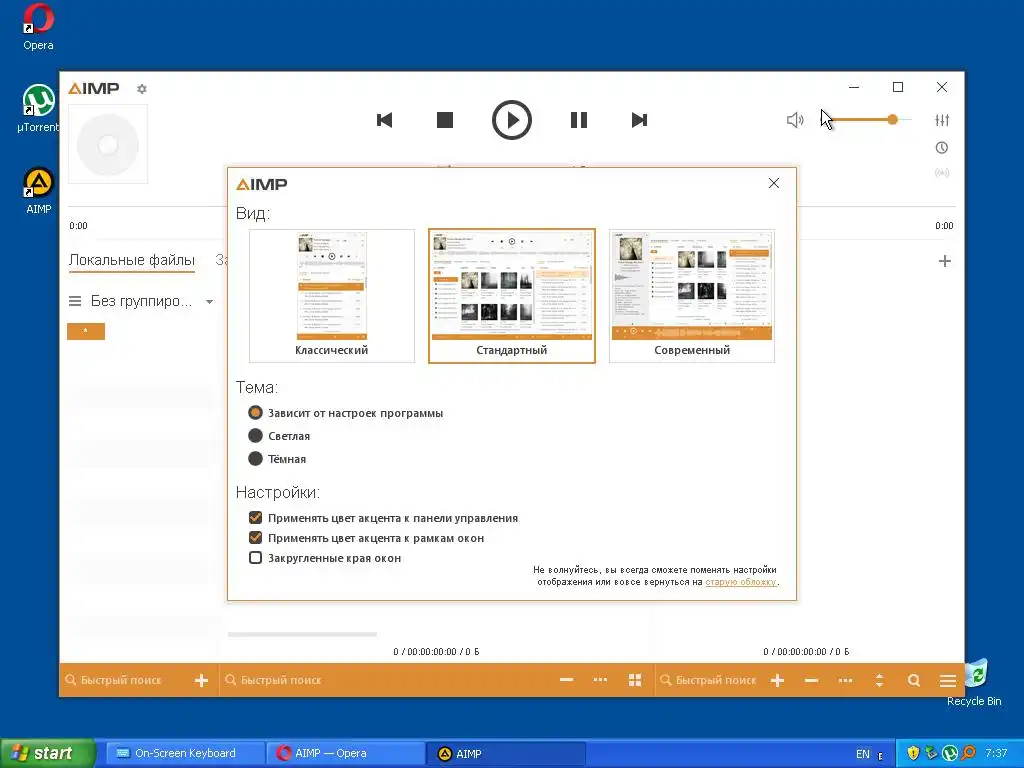Mute sound with the speaker icon
This screenshot has width=1024, height=768.
click(795, 120)
